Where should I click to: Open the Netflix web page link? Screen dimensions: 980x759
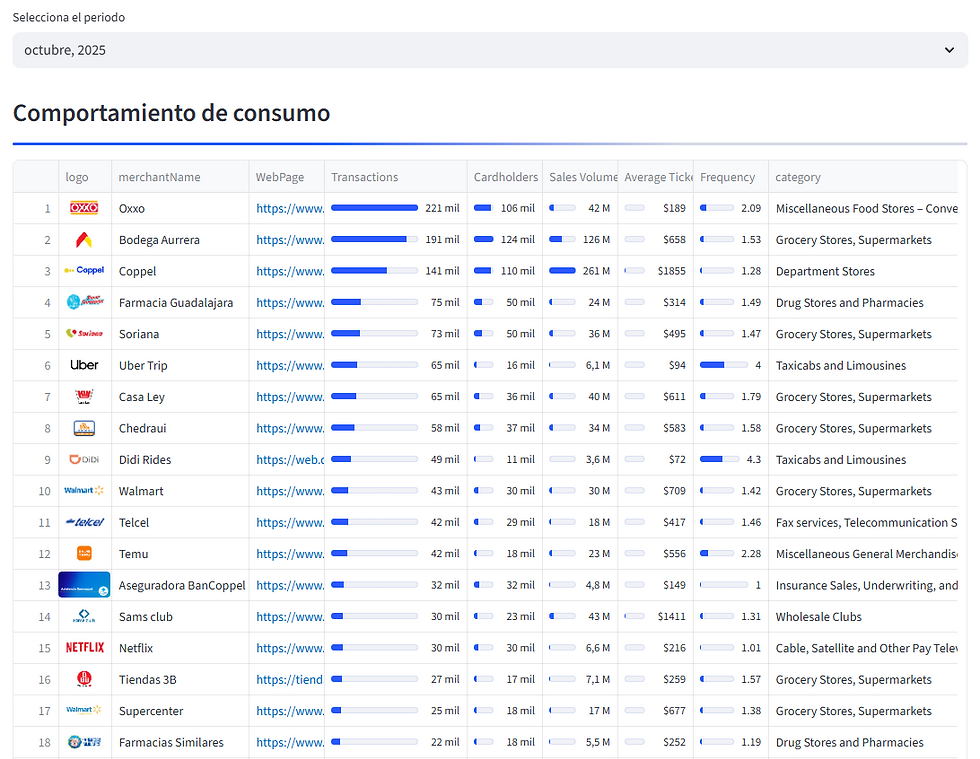pyautogui.click(x=290, y=648)
